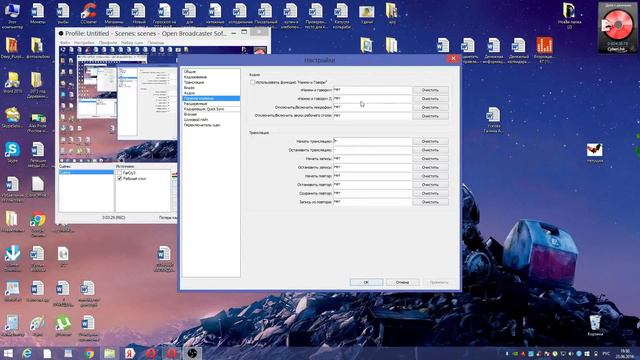The width and height of the screenshot is (640, 360).
Task: Focus the 'Остановить запись' hotkey field
Action: [372, 167]
